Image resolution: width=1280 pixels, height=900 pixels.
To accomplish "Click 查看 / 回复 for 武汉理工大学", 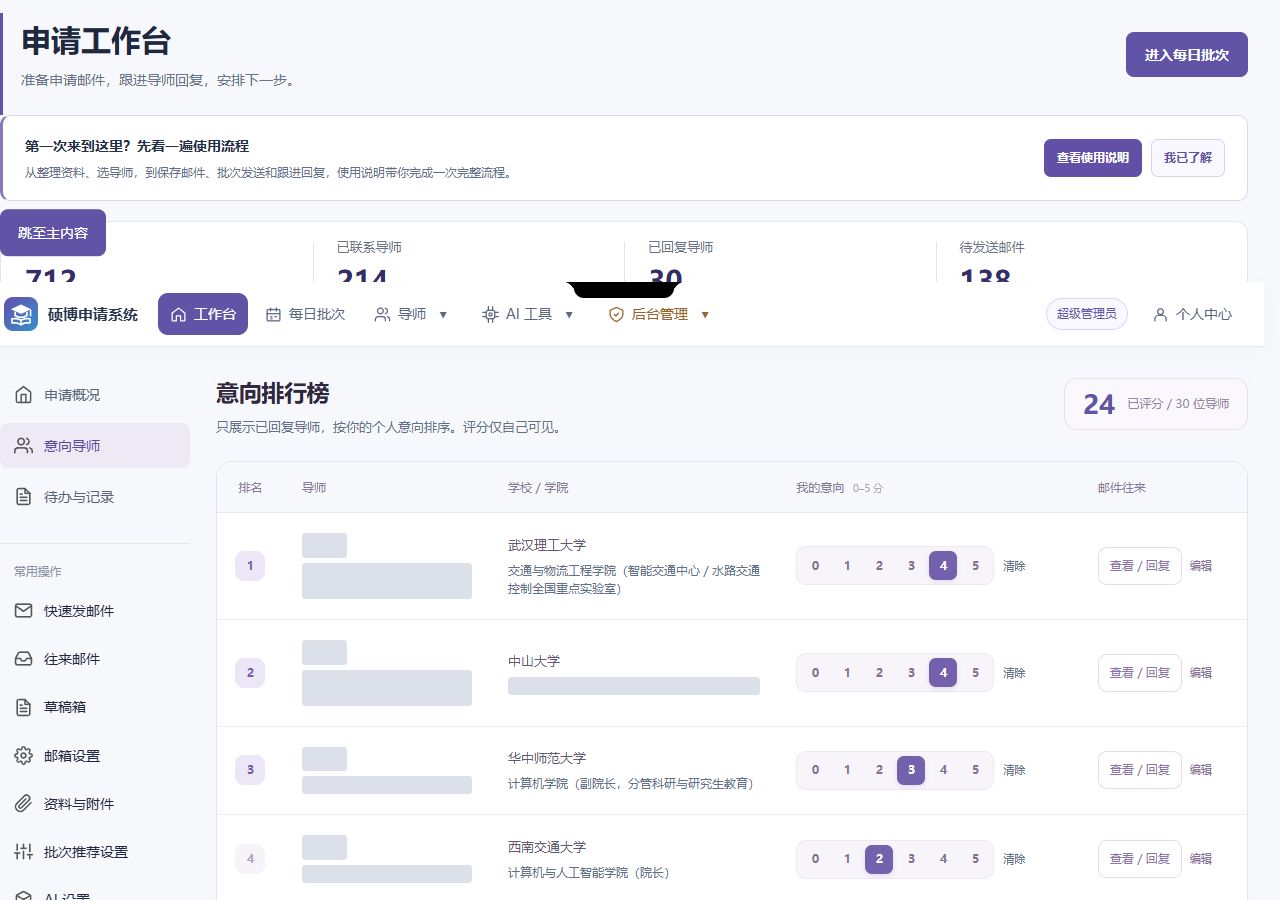I will click(x=1140, y=566).
